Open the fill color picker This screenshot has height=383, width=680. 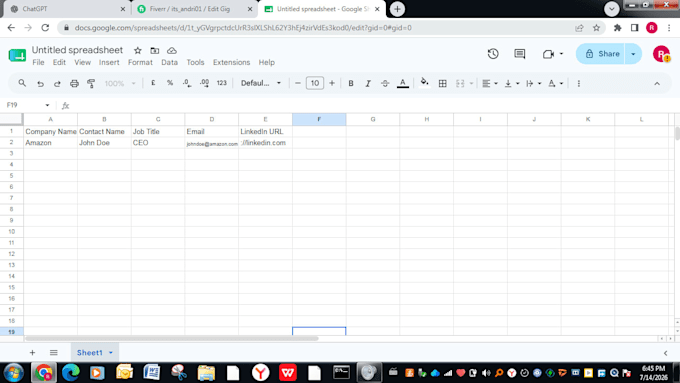pyautogui.click(x=425, y=83)
